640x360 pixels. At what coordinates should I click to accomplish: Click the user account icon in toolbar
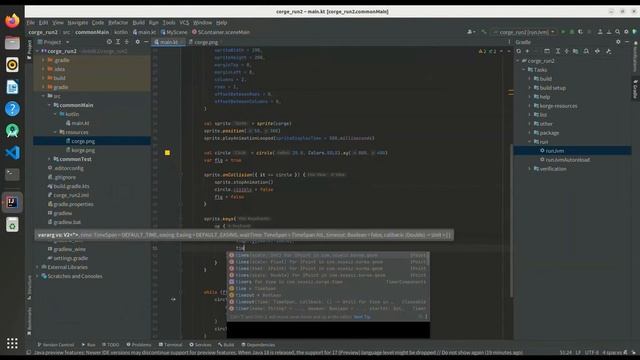(x=470, y=32)
